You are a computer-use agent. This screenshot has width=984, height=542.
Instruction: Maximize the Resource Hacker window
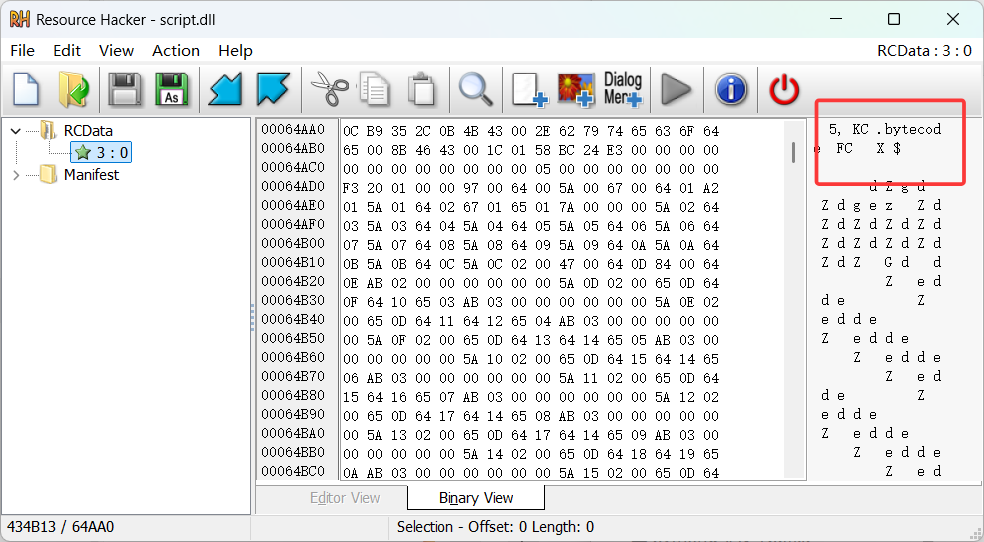click(894, 19)
